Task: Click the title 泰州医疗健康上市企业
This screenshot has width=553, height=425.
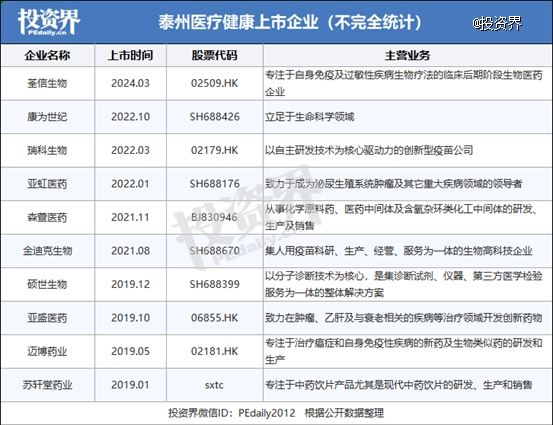Action: pyautogui.click(x=238, y=22)
